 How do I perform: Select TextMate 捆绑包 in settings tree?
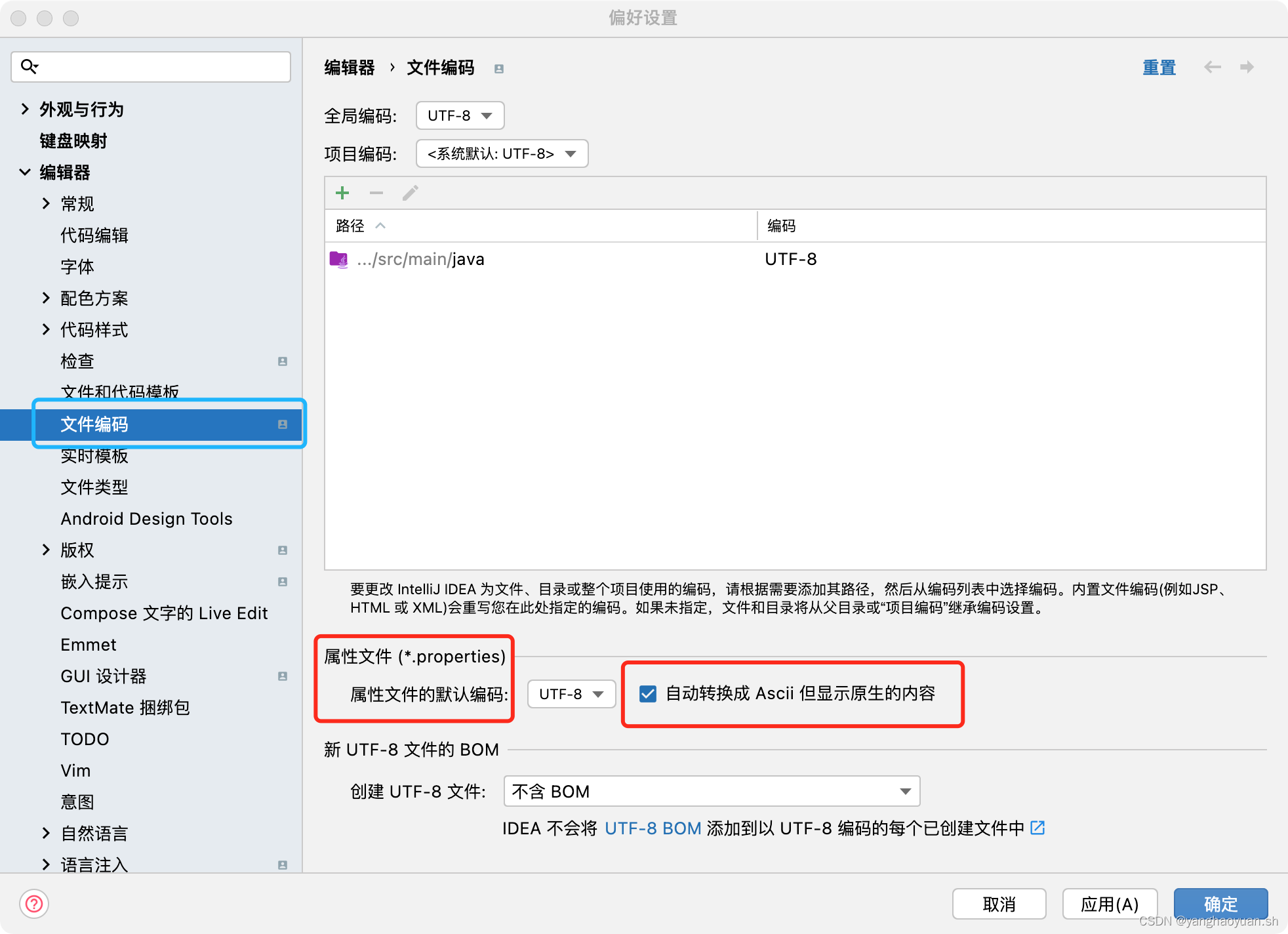pyautogui.click(x=125, y=708)
